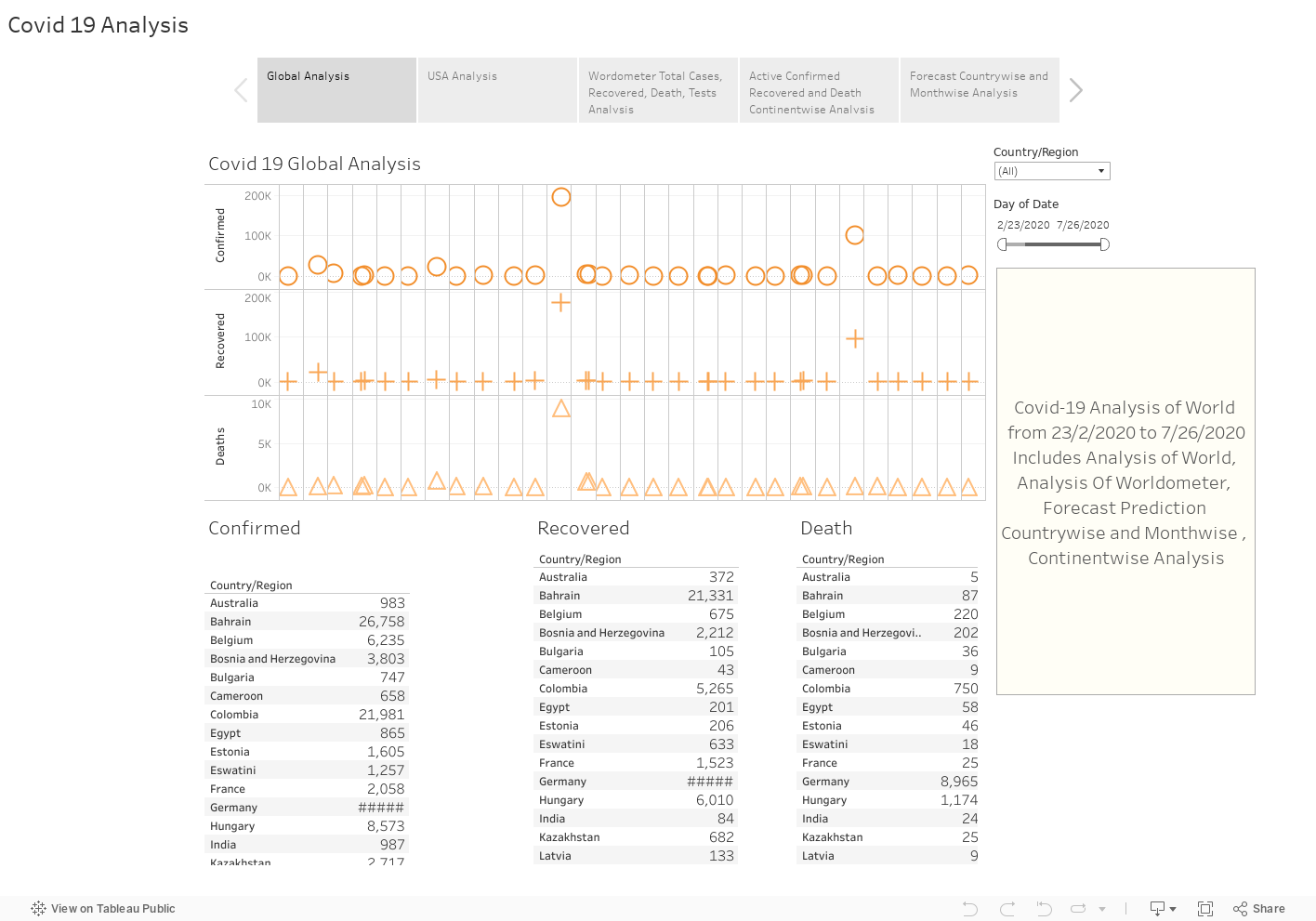Click the rightmost Recovered plus mark
The image size is (1316, 921).
pos(969,381)
